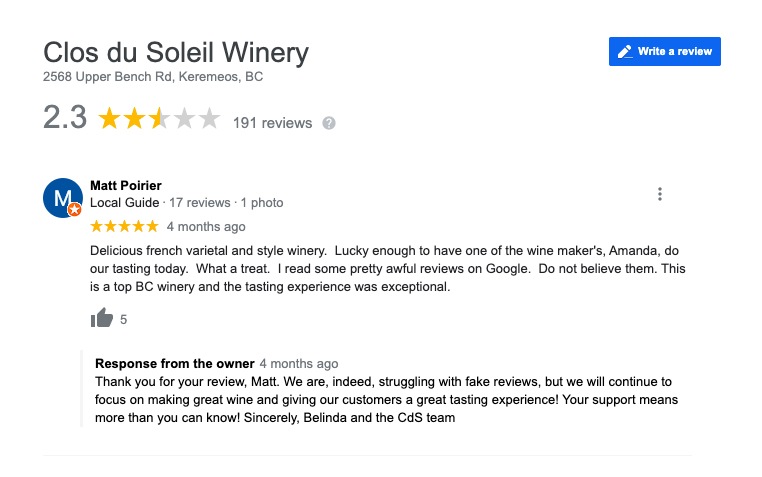Click the pencil icon in review button
Image resolution: width=762 pixels, height=477 pixels.
[625, 51]
